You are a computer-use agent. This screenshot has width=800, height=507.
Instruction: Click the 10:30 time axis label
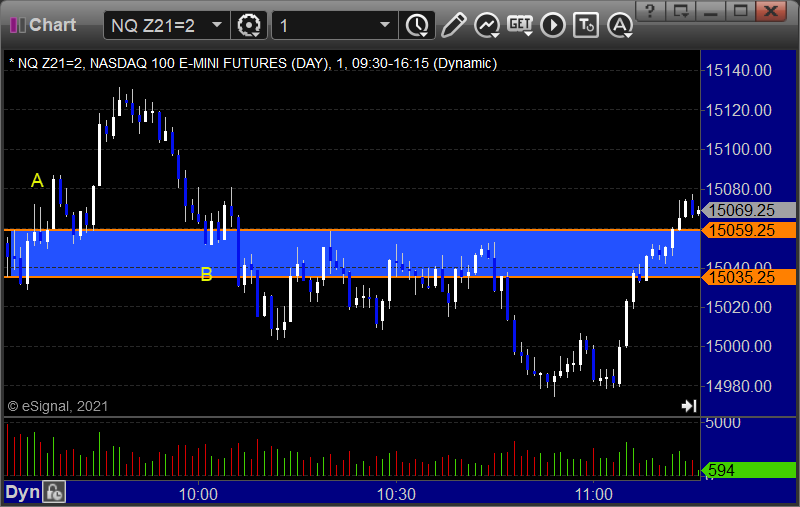[x=396, y=494]
